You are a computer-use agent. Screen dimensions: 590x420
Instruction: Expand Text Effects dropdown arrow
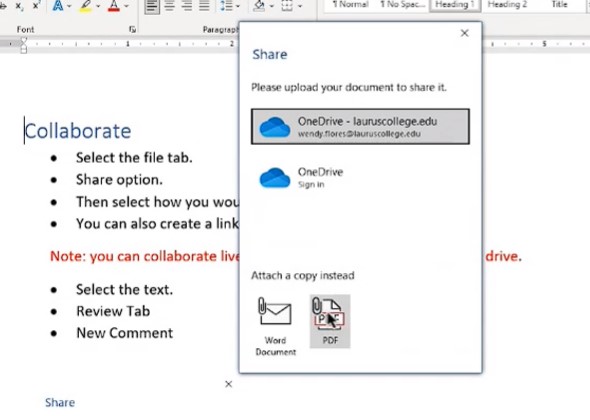[69, 6]
